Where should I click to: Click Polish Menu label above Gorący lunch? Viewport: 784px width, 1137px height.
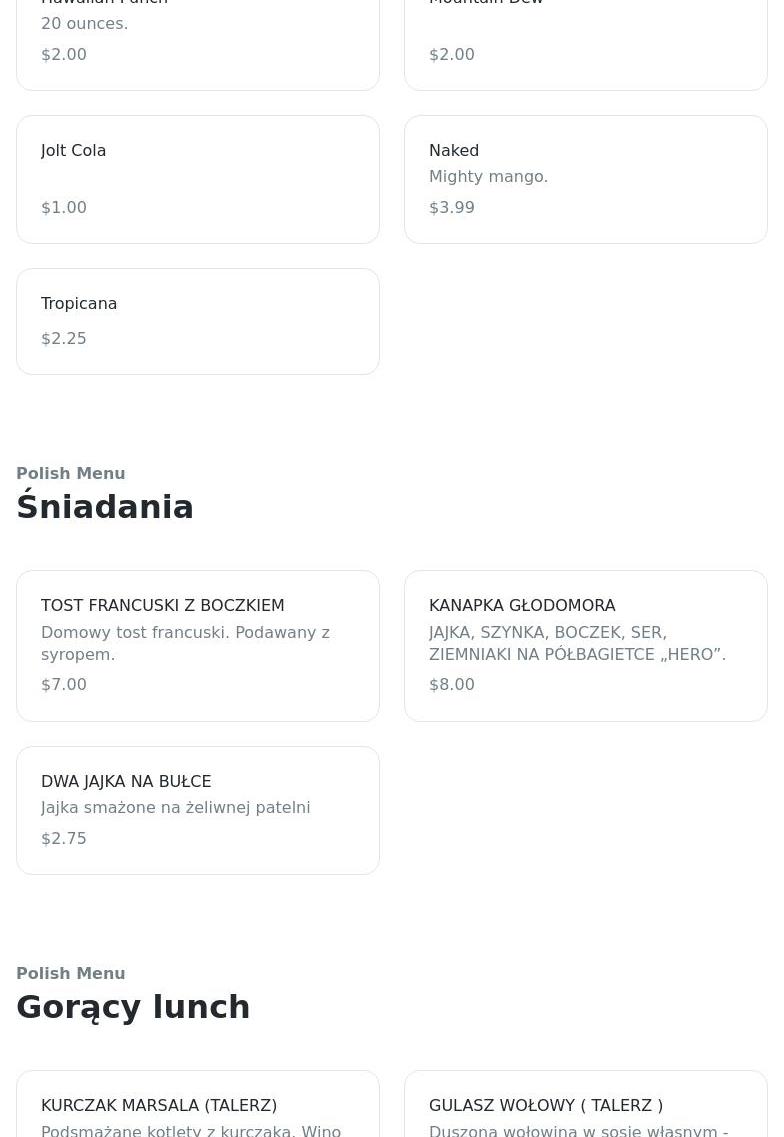[71, 973]
